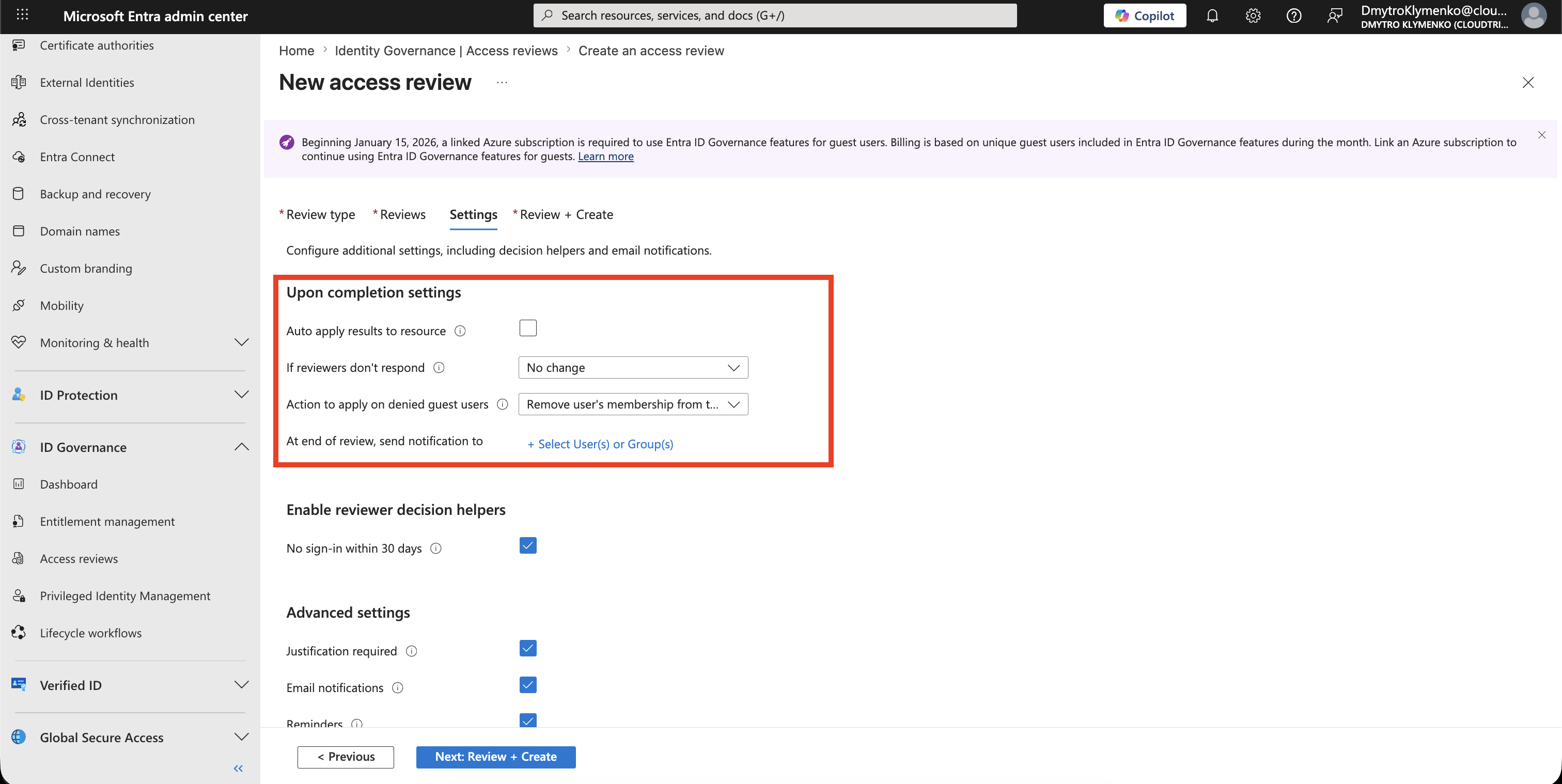The image size is (1562, 784).
Task: Open Action on denied guest users dropdown
Action: pyautogui.click(x=633, y=404)
